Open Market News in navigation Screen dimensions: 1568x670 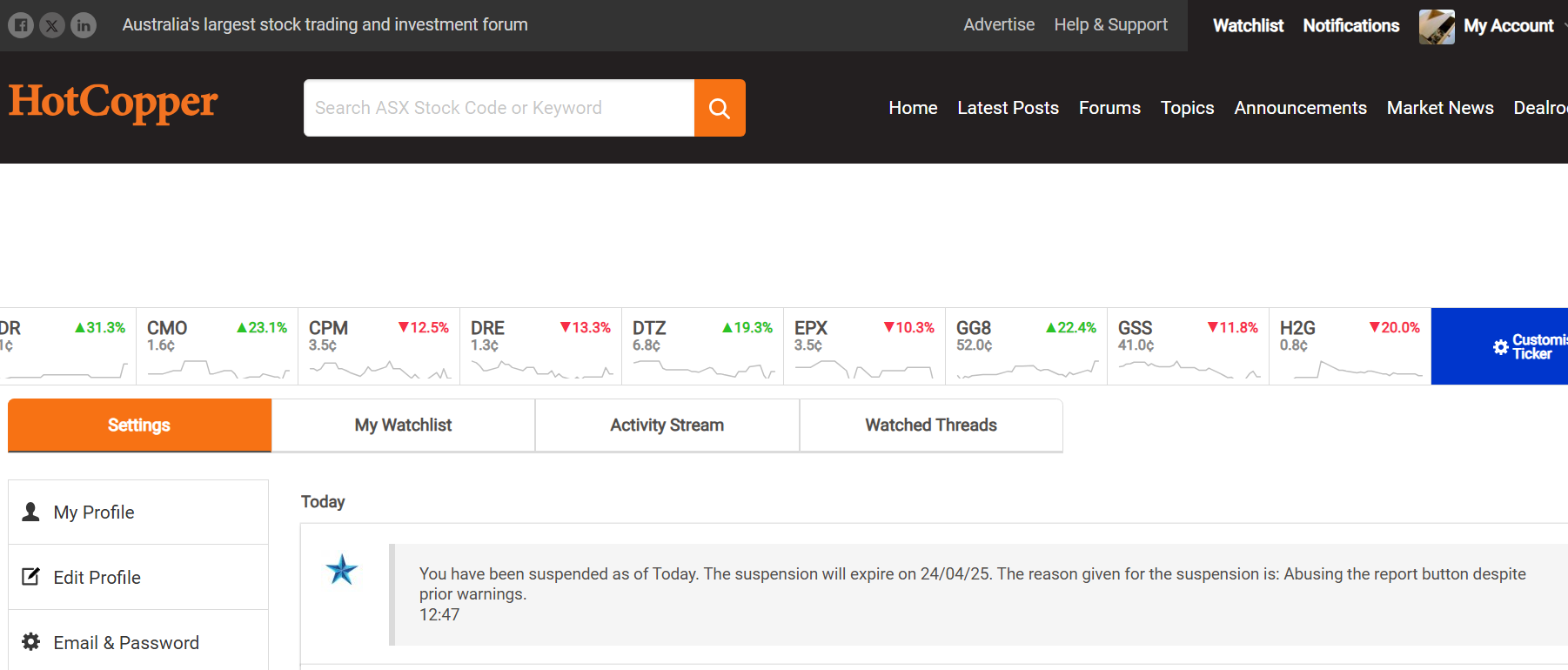[x=1440, y=108]
